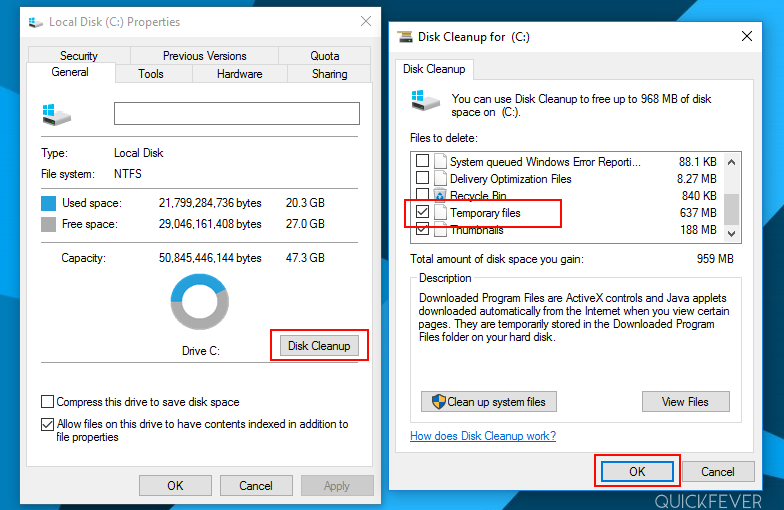Click the 27.0 GB free space value
The height and width of the screenshot is (510, 784).
(305, 224)
